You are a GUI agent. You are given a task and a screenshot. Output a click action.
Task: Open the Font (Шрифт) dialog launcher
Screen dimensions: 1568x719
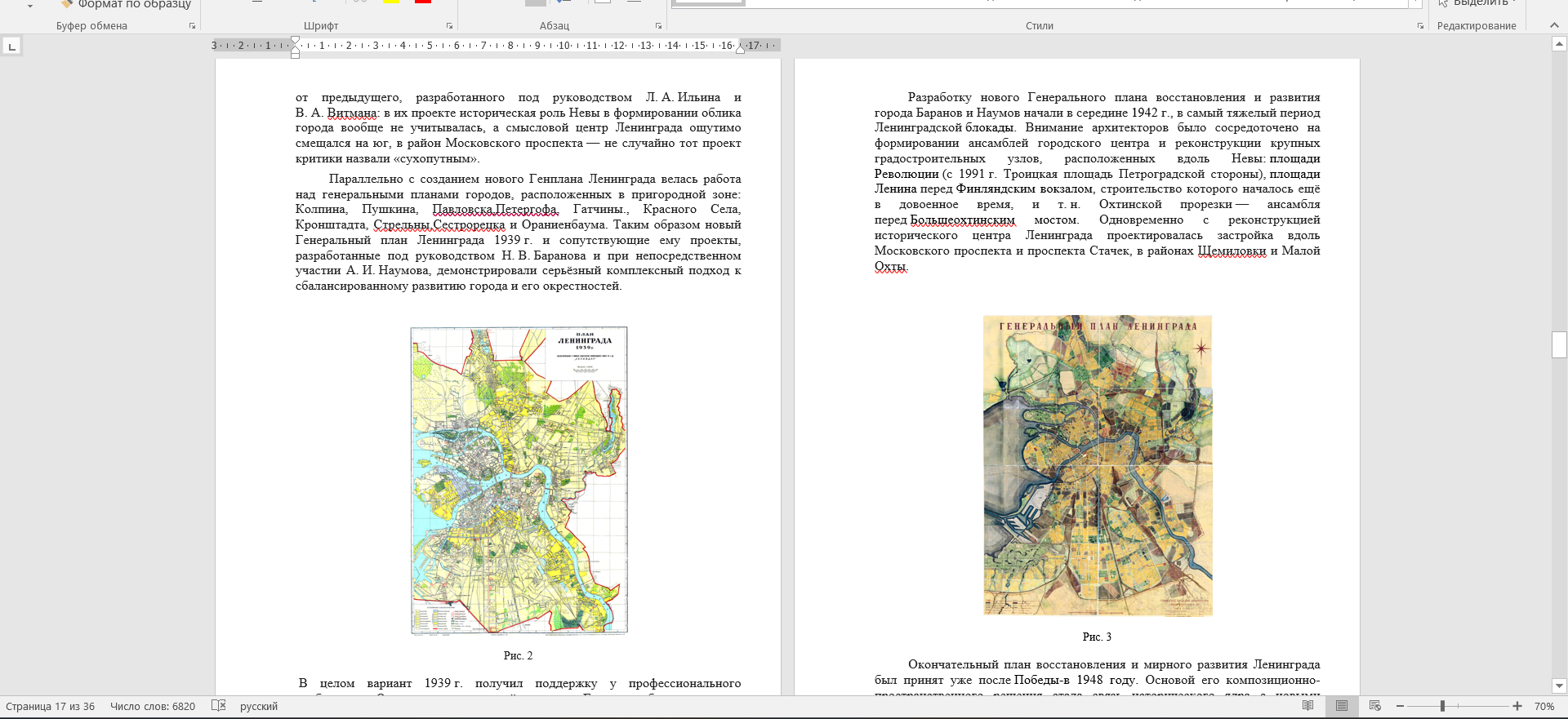pos(449,26)
